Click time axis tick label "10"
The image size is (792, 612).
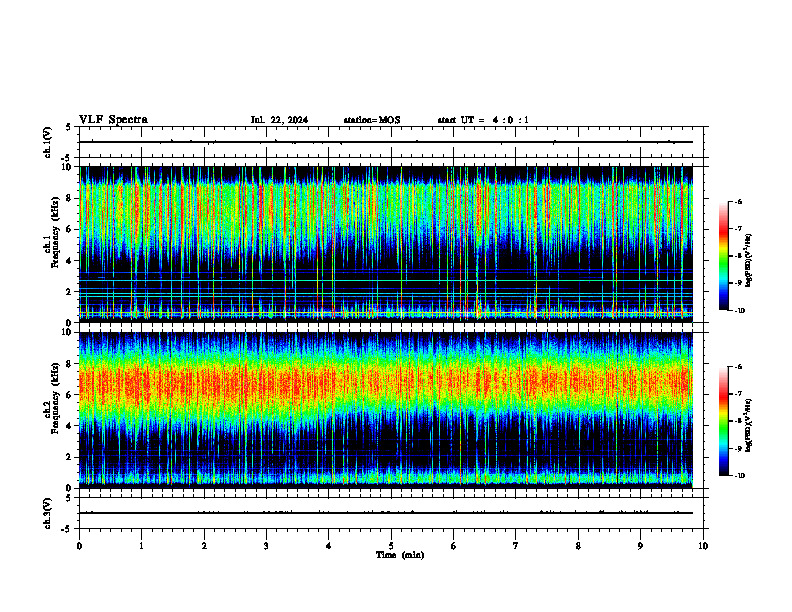tap(703, 546)
